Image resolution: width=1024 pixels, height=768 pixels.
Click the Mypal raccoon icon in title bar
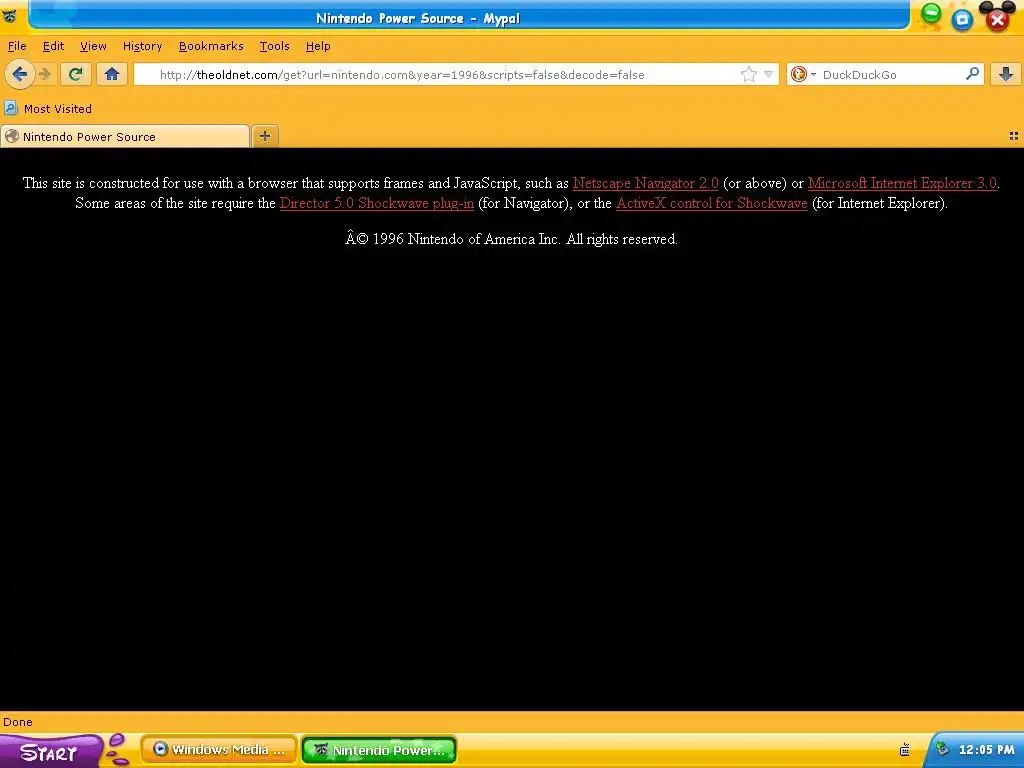pos(10,17)
